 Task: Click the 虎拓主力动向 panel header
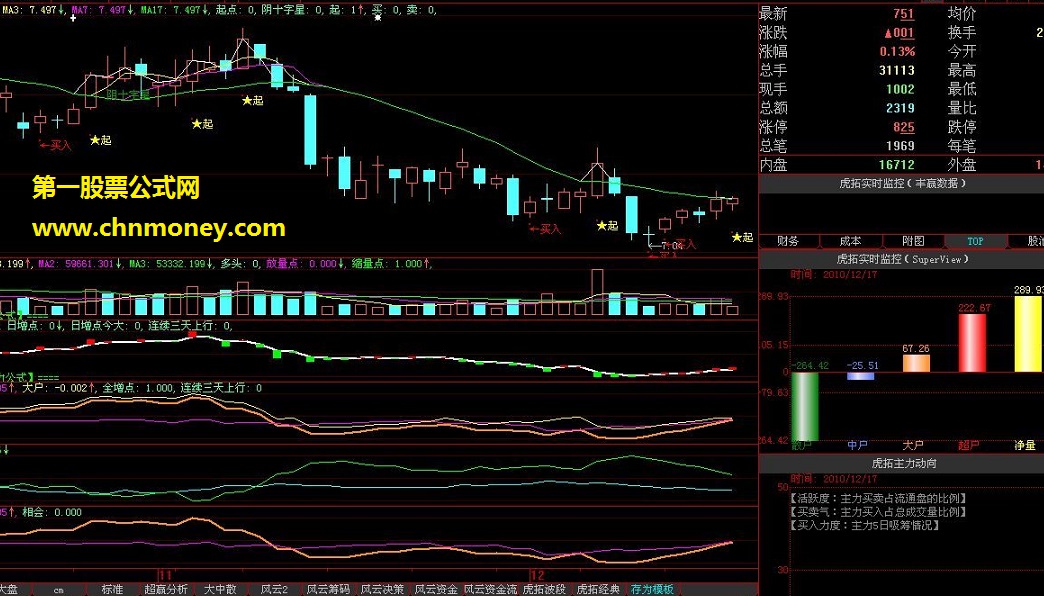pyautogui.click(x=902, y=463)
